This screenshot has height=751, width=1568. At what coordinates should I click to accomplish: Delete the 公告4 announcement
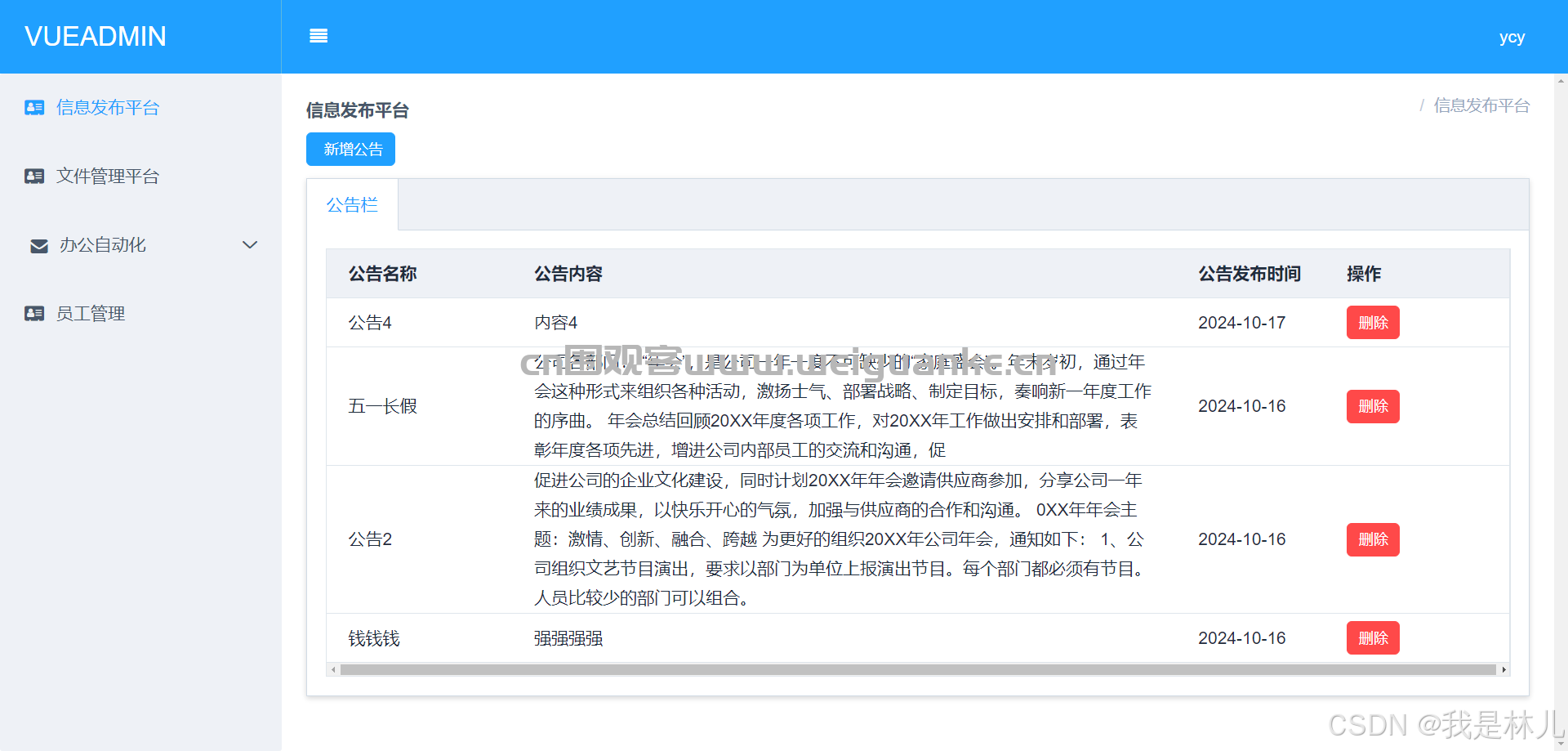1372,322
